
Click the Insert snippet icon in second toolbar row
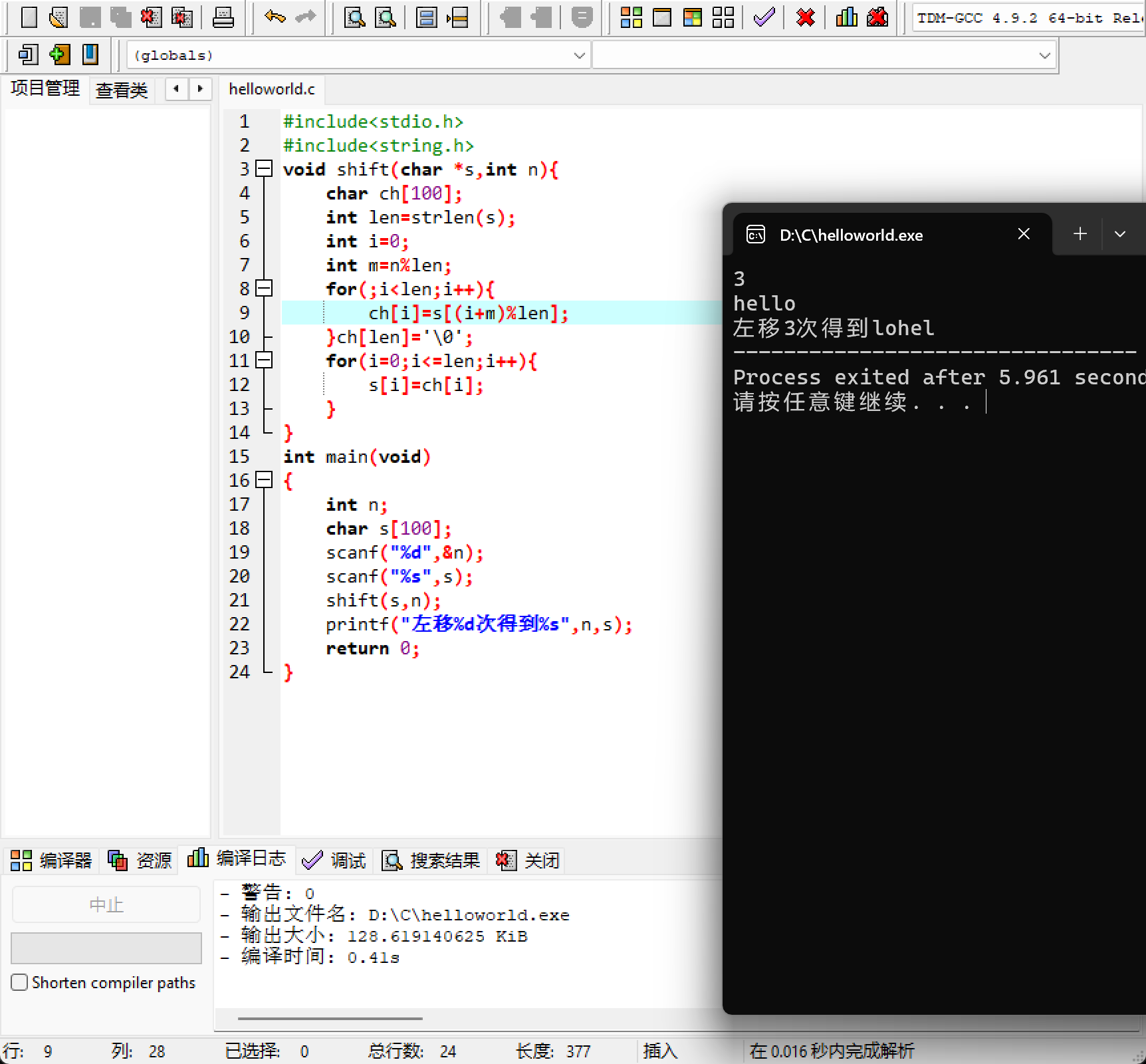coord(29,55)
